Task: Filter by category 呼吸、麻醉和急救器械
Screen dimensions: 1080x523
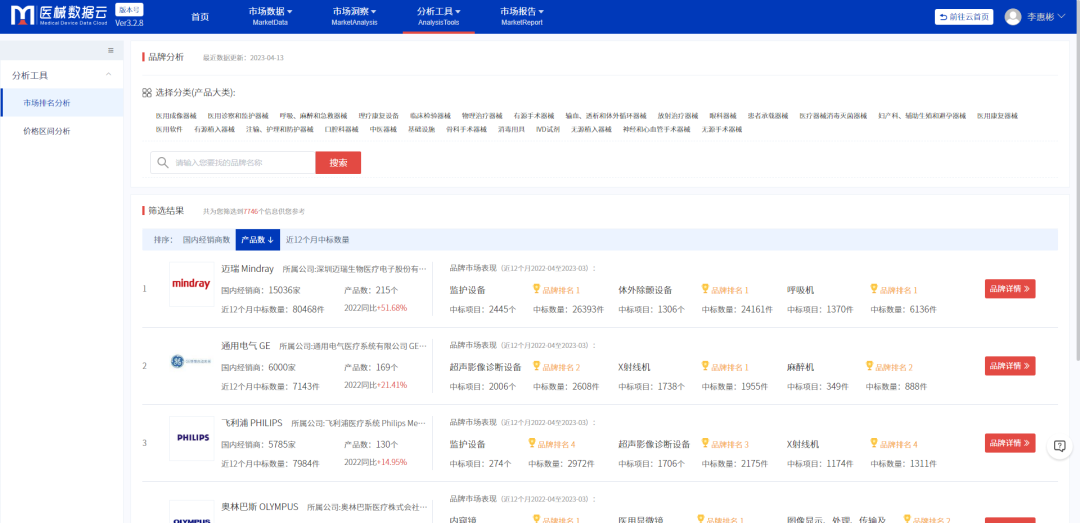Action: click(313, 116)
